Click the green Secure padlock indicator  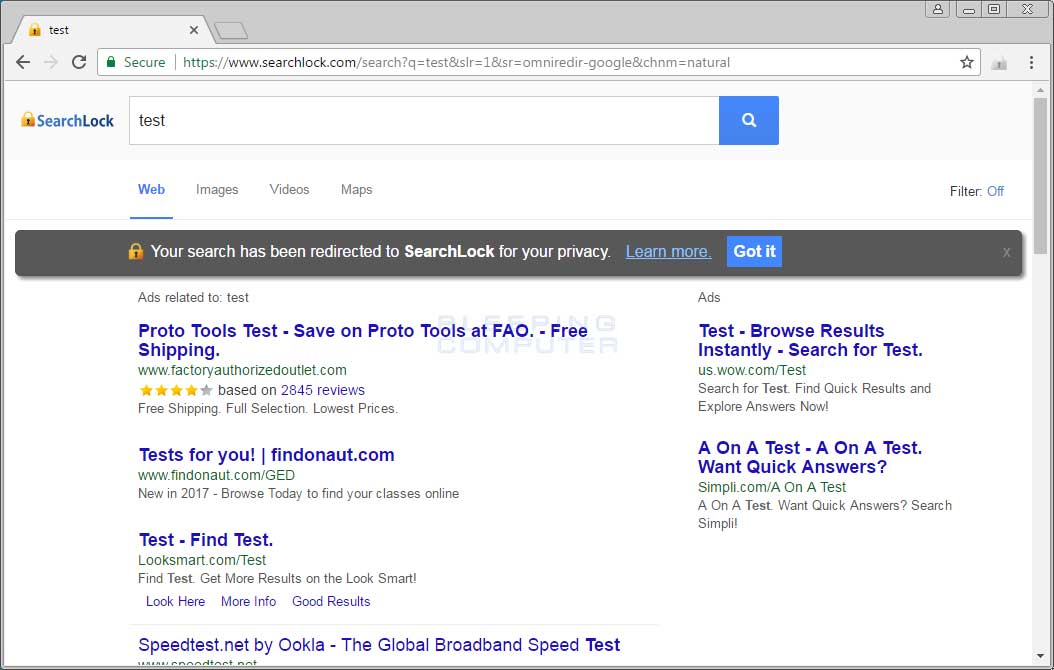pyautogui.click(x=135, y=62)
